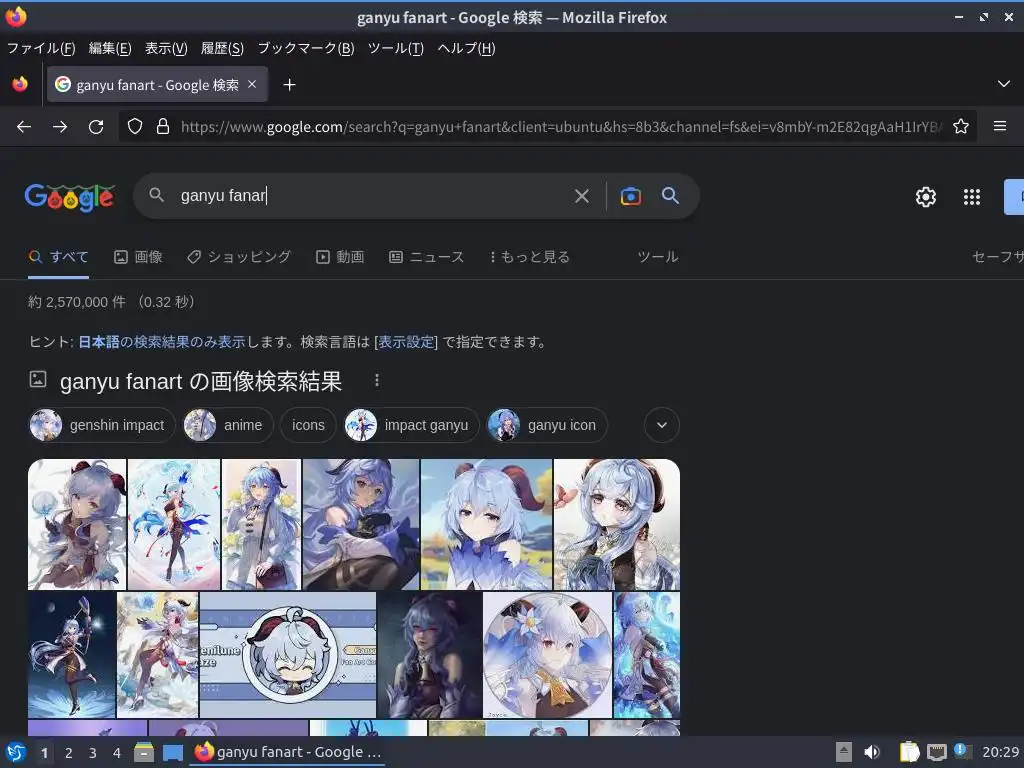Select the impact ganyu filter chip
This screenshot has height=768, width=1024.
pyautogui.click(x=411, y=425)
